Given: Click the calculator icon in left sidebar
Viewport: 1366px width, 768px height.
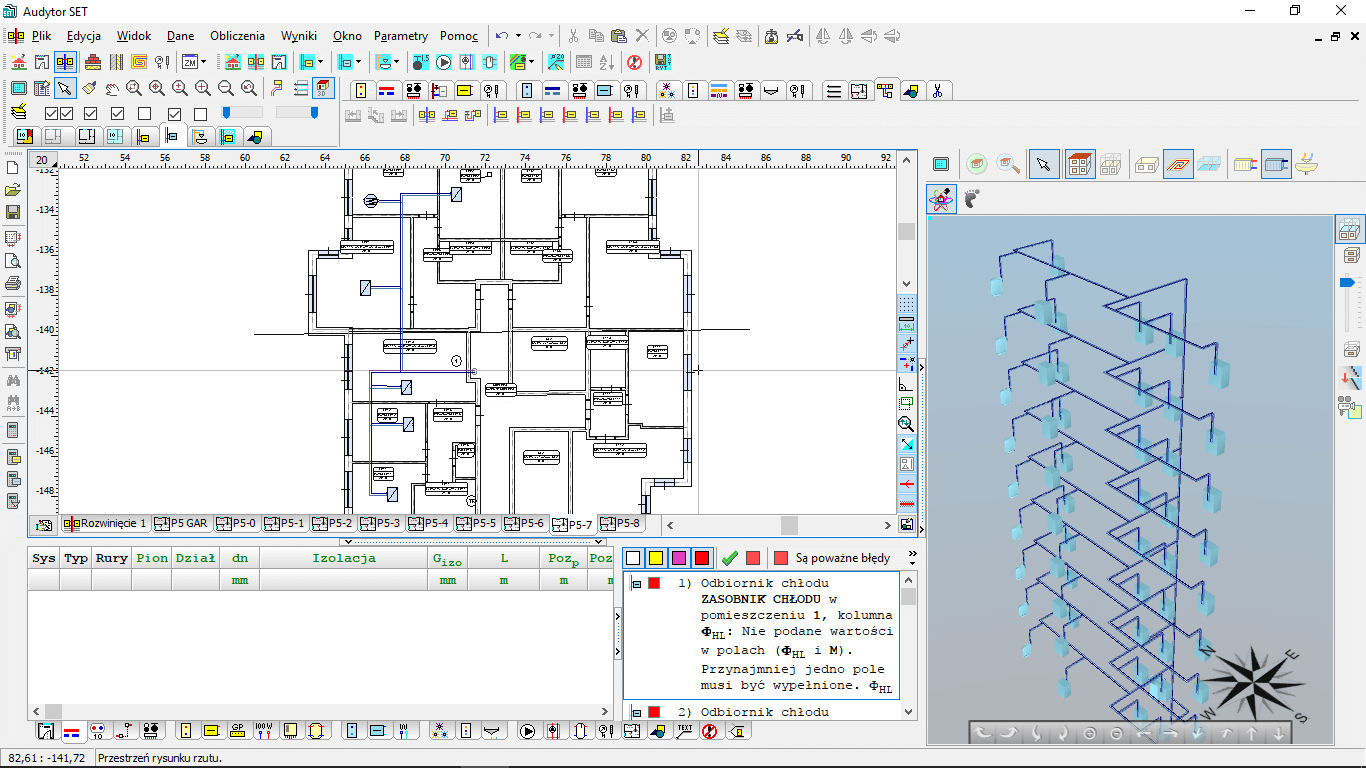Looking at the screenshot, I should (13, 430).
